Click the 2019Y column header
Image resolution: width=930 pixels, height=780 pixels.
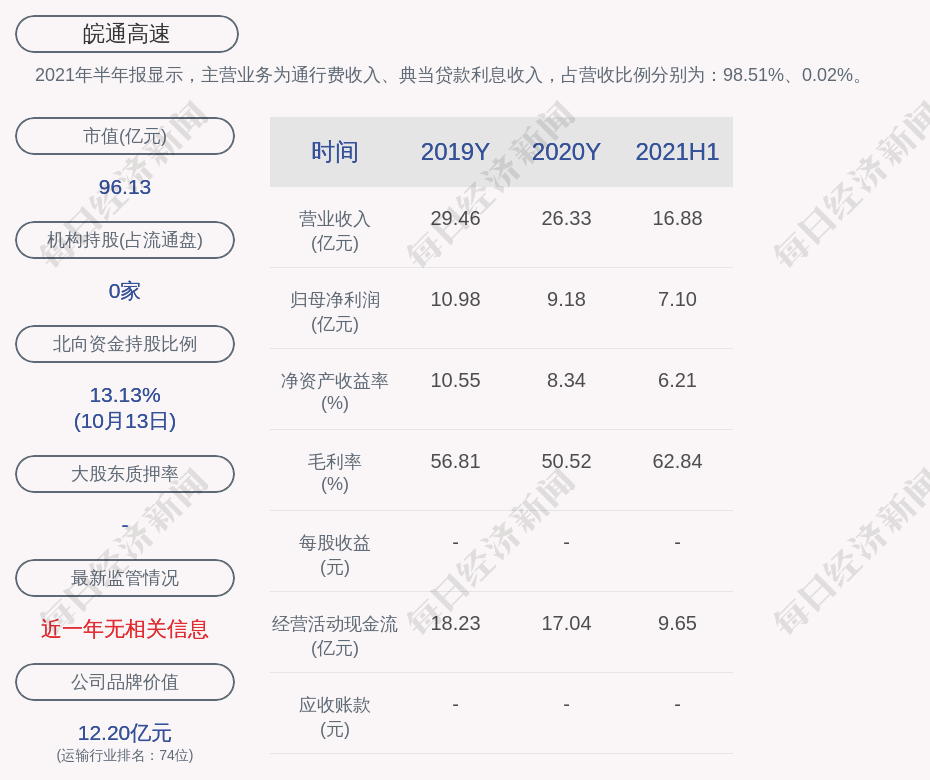(x=455, y=152)
